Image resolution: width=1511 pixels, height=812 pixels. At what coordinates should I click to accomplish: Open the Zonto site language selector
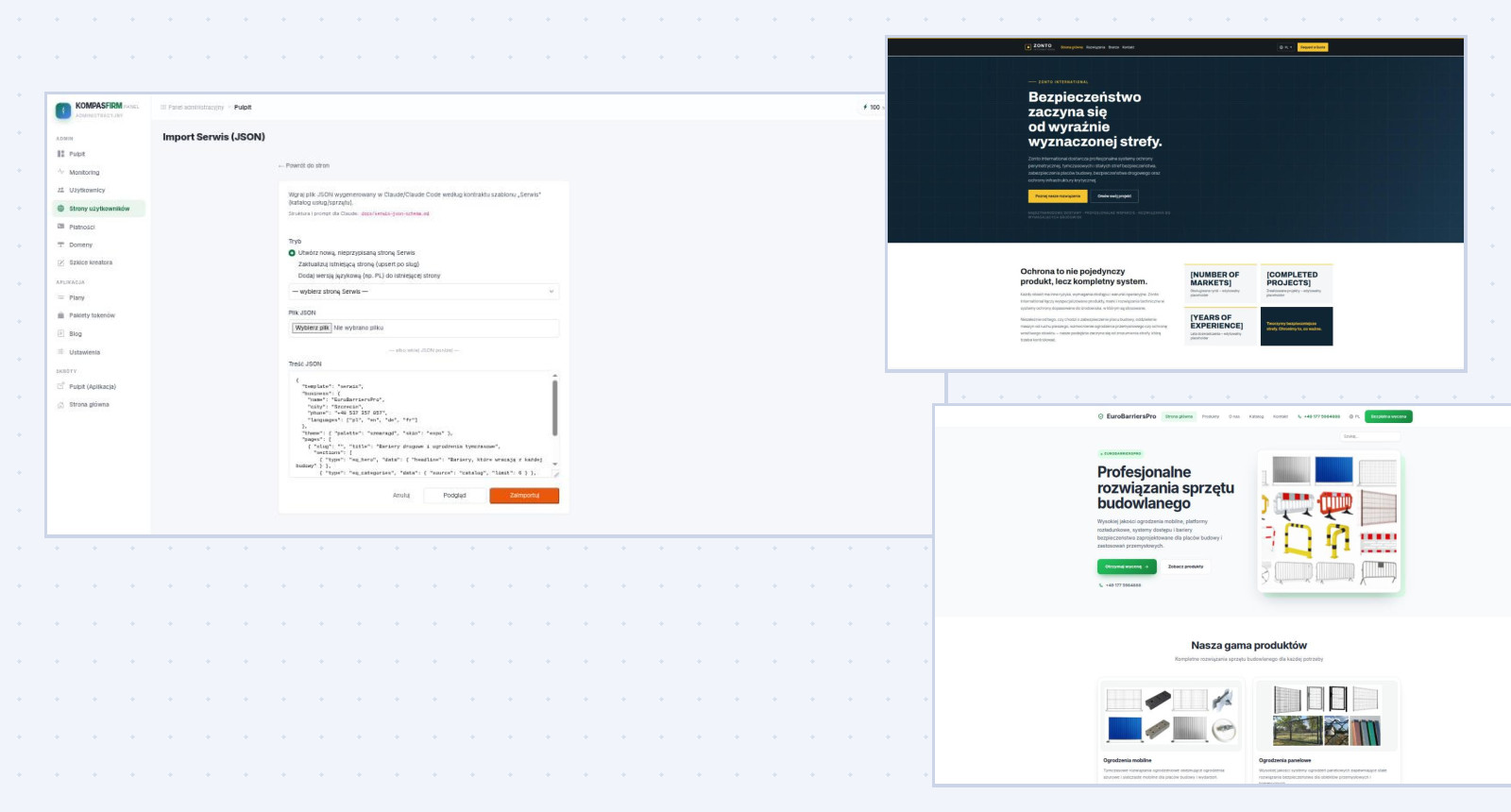point(1284,47)
